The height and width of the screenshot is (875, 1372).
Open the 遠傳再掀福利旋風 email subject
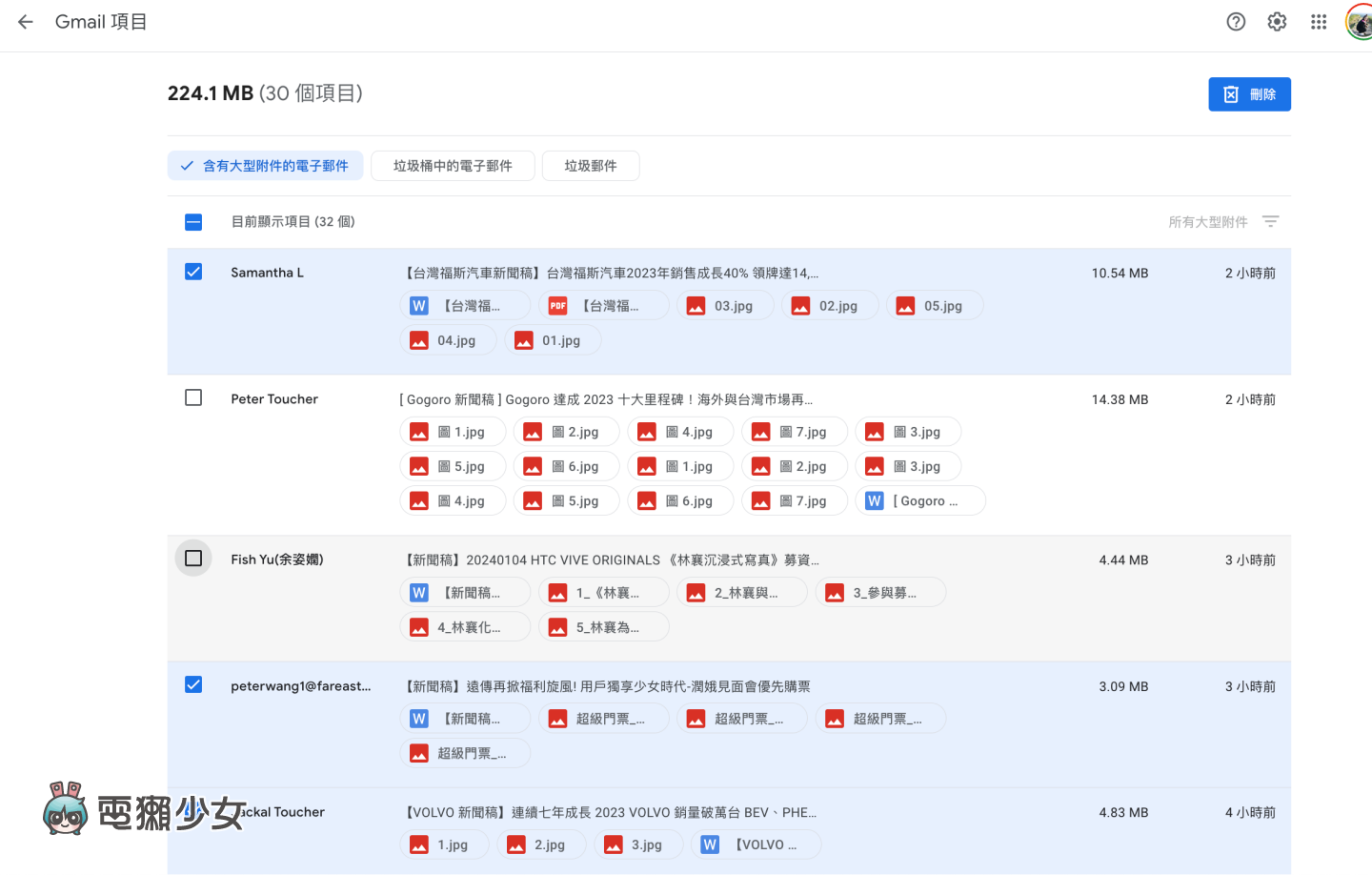click(606, 686)
